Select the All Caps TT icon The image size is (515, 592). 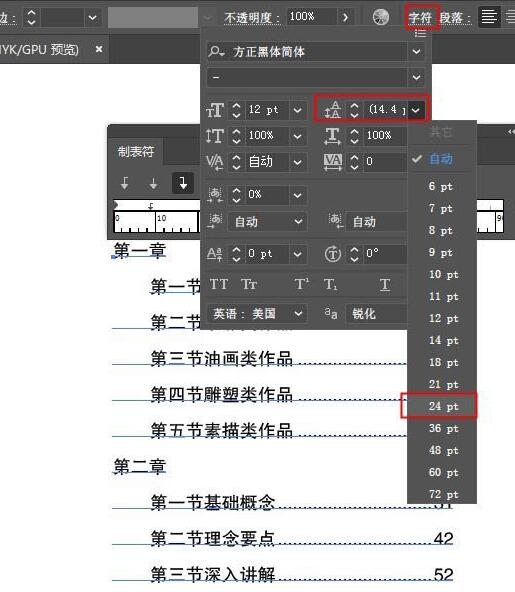[219, 284]
